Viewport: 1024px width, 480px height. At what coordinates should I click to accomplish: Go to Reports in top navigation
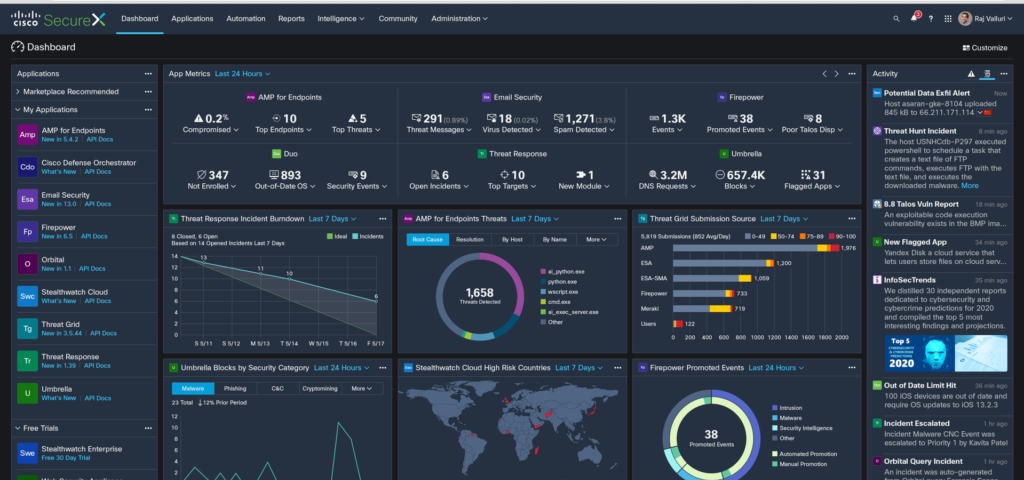tap(291, 19)
